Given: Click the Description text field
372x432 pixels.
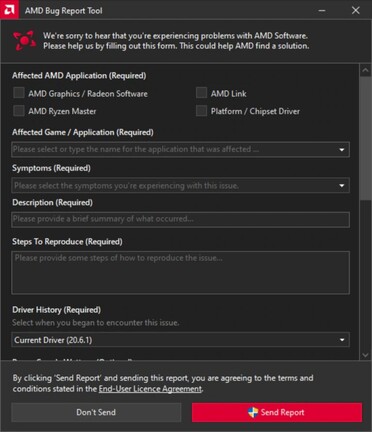Looking at the screenshot, I should pyautogui.click(x=180, y=219).
